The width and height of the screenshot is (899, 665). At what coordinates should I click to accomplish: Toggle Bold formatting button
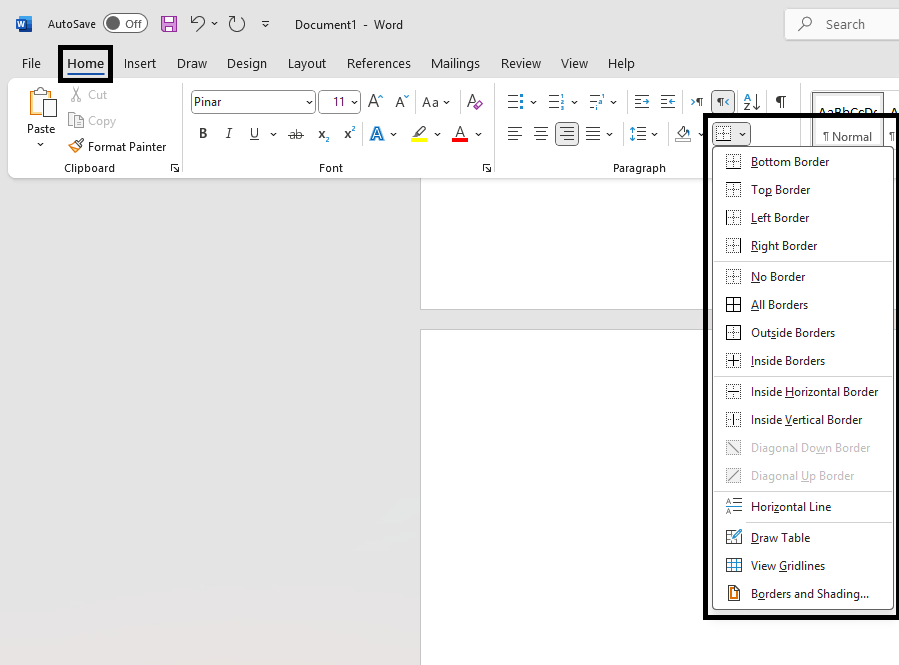point(203,134)
